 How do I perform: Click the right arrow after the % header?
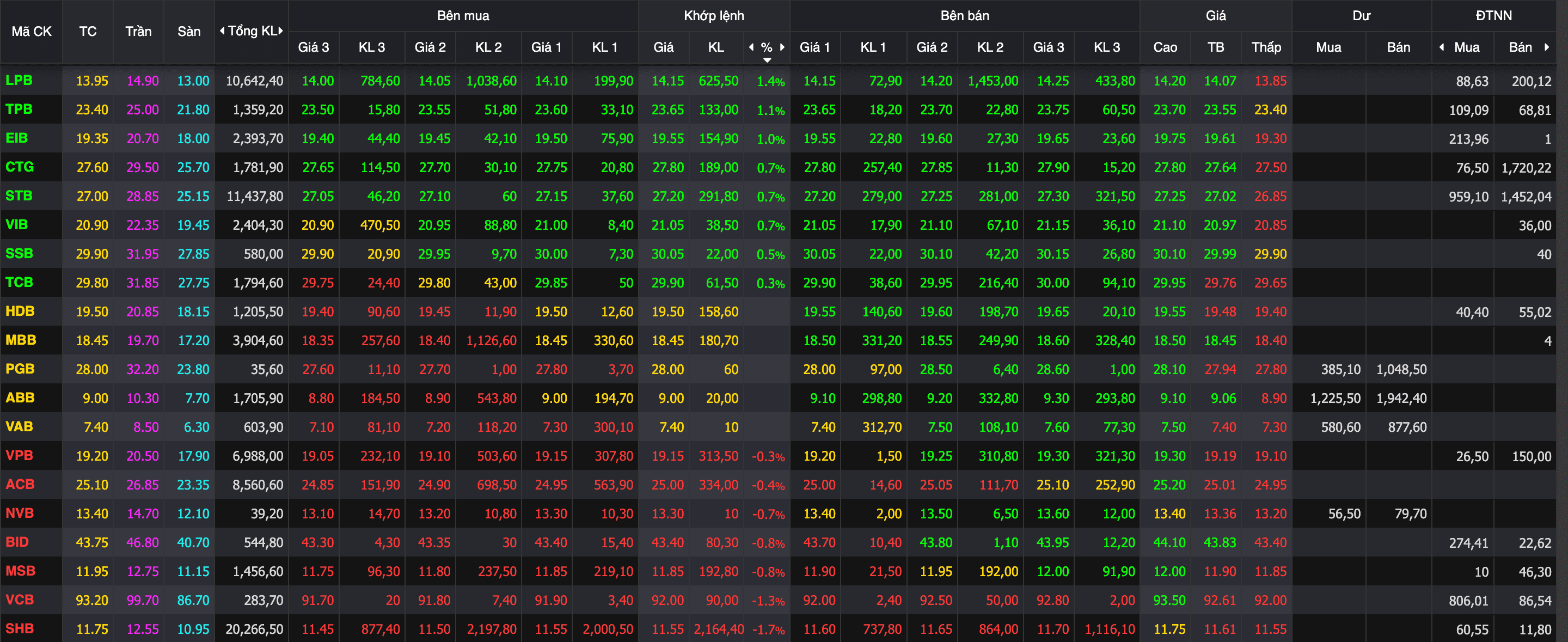(x=782, y=47)
